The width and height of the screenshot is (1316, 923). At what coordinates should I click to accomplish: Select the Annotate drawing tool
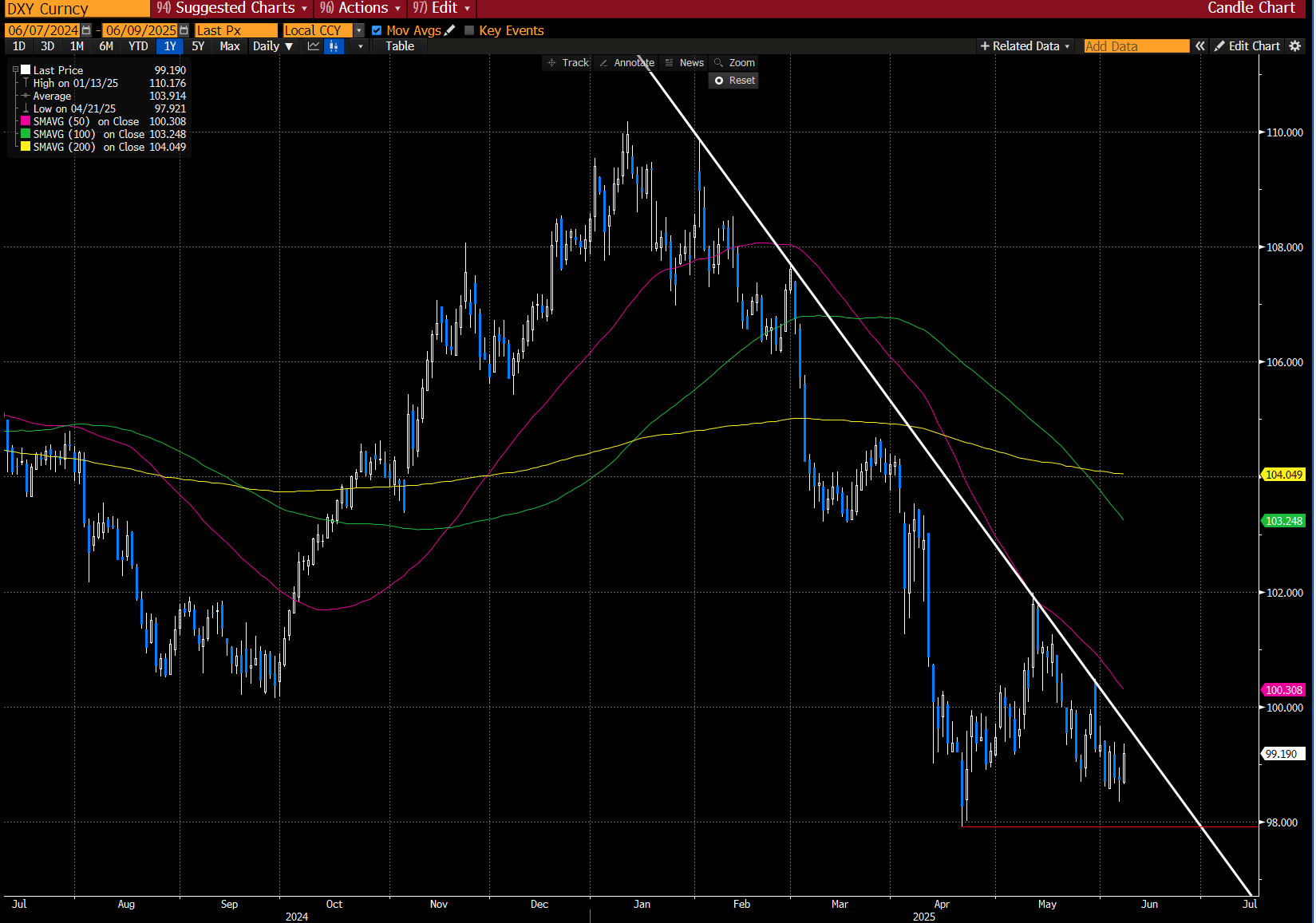[x=627, y=63]
